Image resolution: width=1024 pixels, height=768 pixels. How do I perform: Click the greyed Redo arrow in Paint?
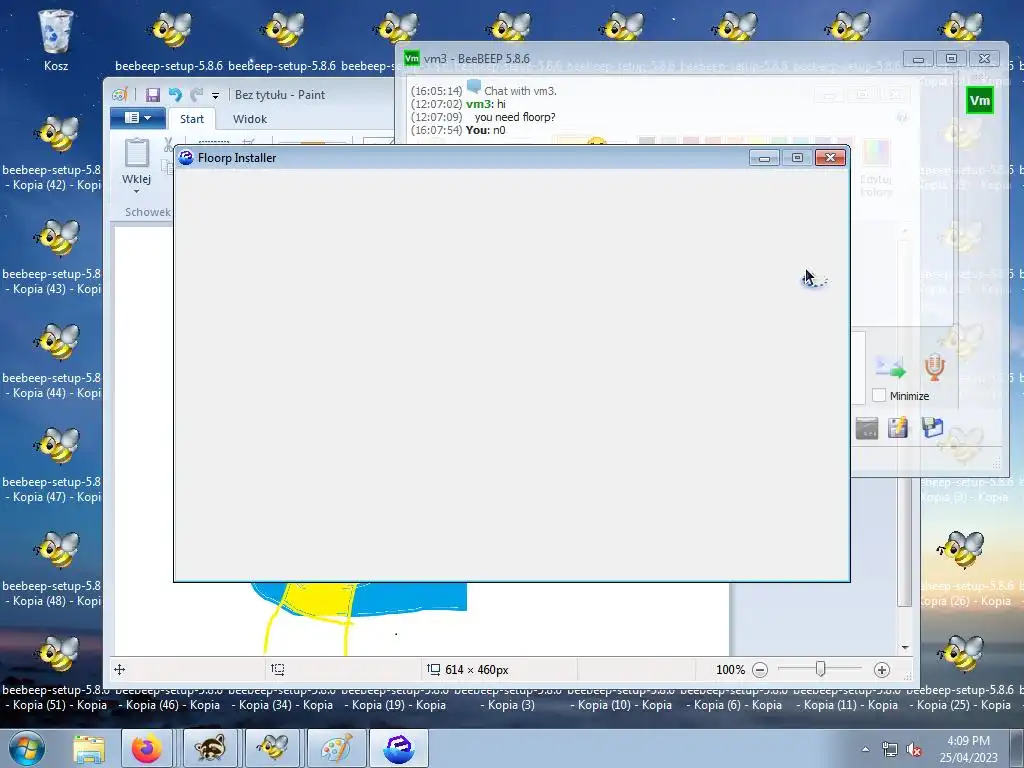(x=197, y=95)
